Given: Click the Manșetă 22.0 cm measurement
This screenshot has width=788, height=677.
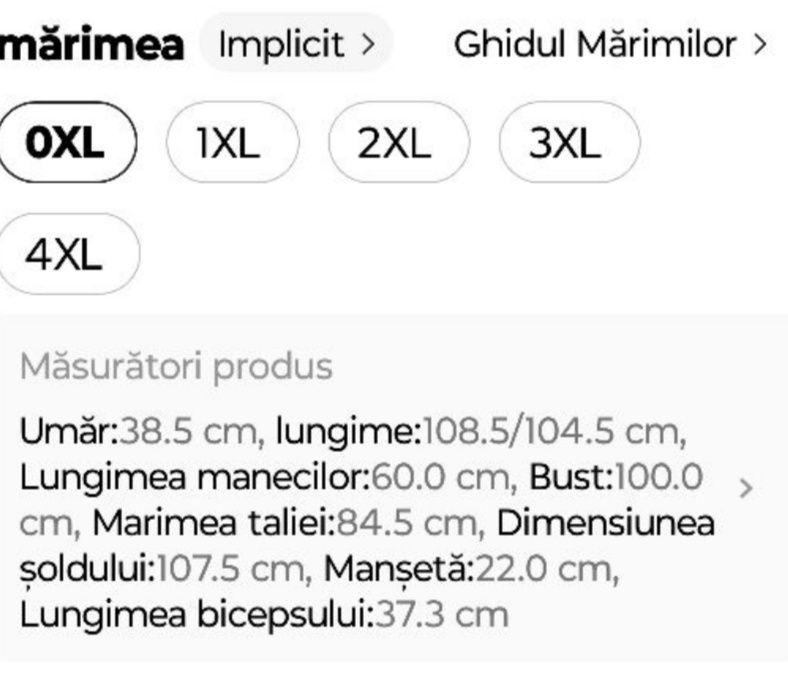Looking at the screenshot, I should click(x=470, y=568).
